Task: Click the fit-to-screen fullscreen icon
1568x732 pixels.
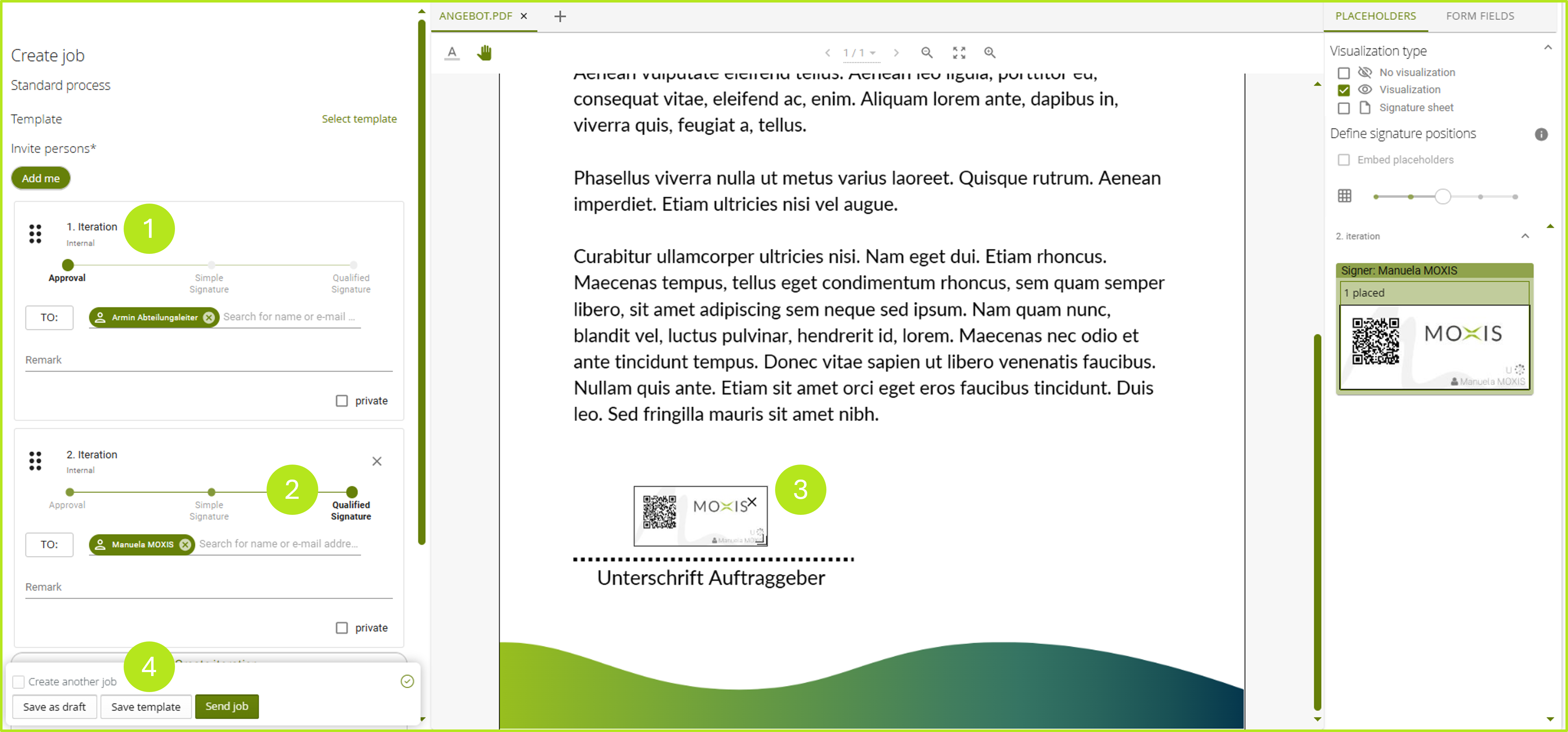Action: coord(959,53)
